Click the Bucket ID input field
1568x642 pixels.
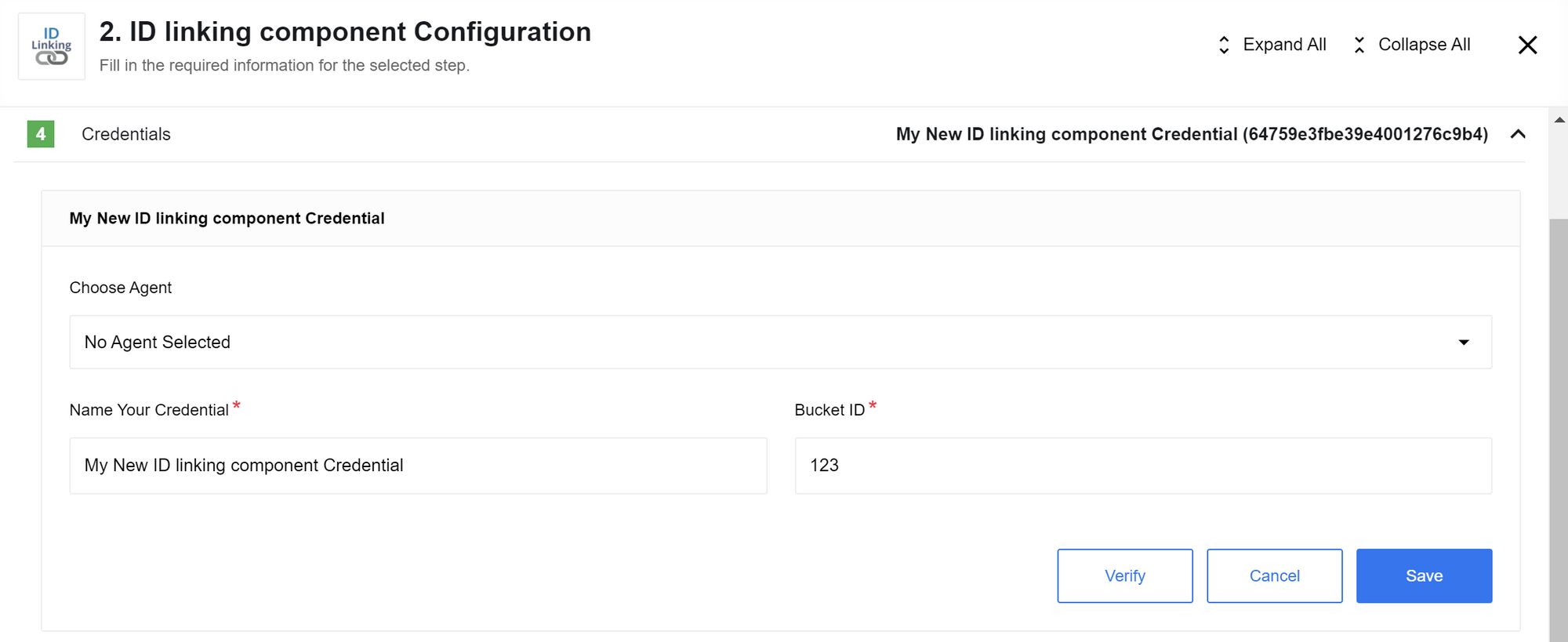tap(1143, 466)
